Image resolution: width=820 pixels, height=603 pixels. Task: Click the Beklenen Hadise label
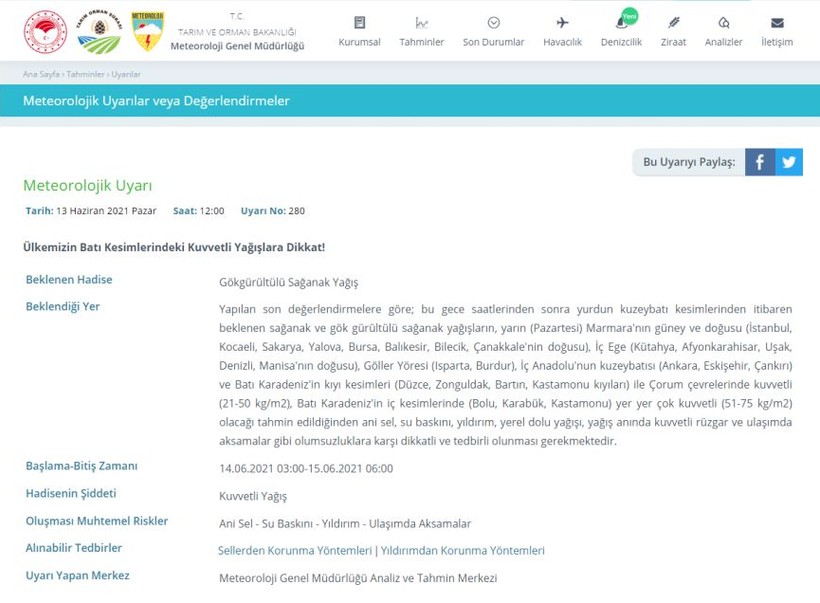point(69,280)
